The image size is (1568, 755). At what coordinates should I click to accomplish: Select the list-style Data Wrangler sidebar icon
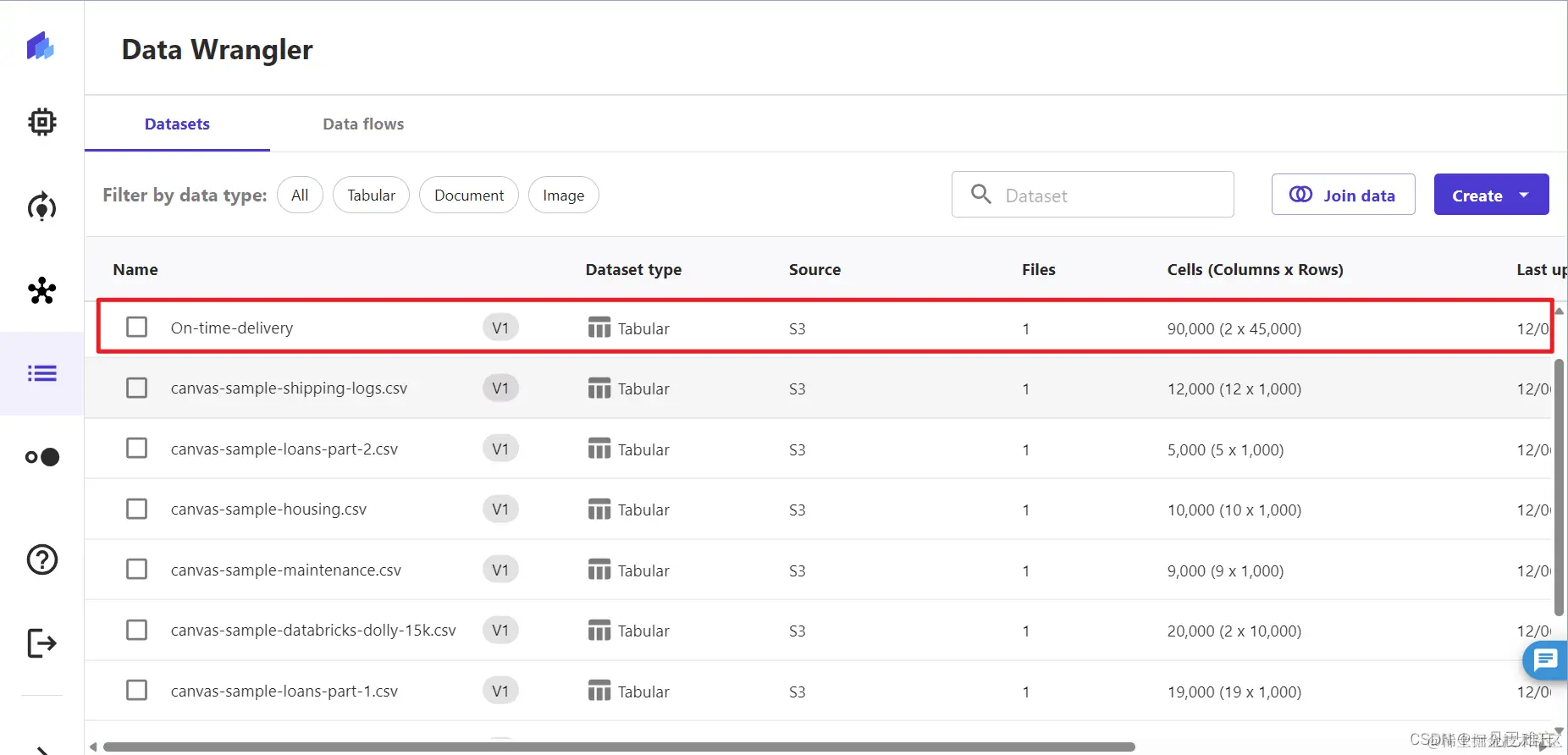click(x=41, y=373)
